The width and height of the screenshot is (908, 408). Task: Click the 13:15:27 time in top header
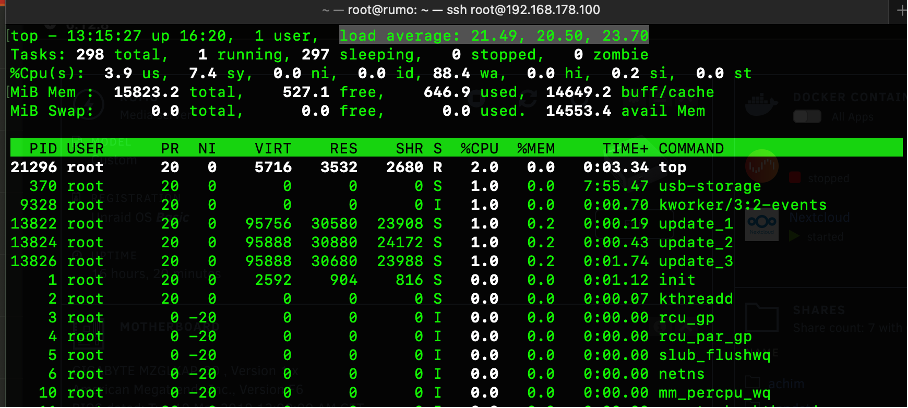104,36
